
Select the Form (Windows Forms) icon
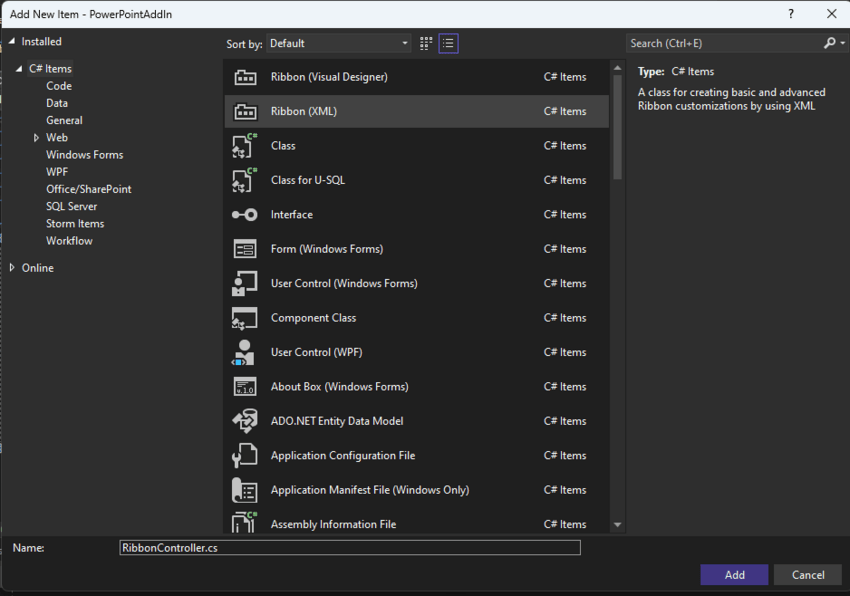pos(246,248)
